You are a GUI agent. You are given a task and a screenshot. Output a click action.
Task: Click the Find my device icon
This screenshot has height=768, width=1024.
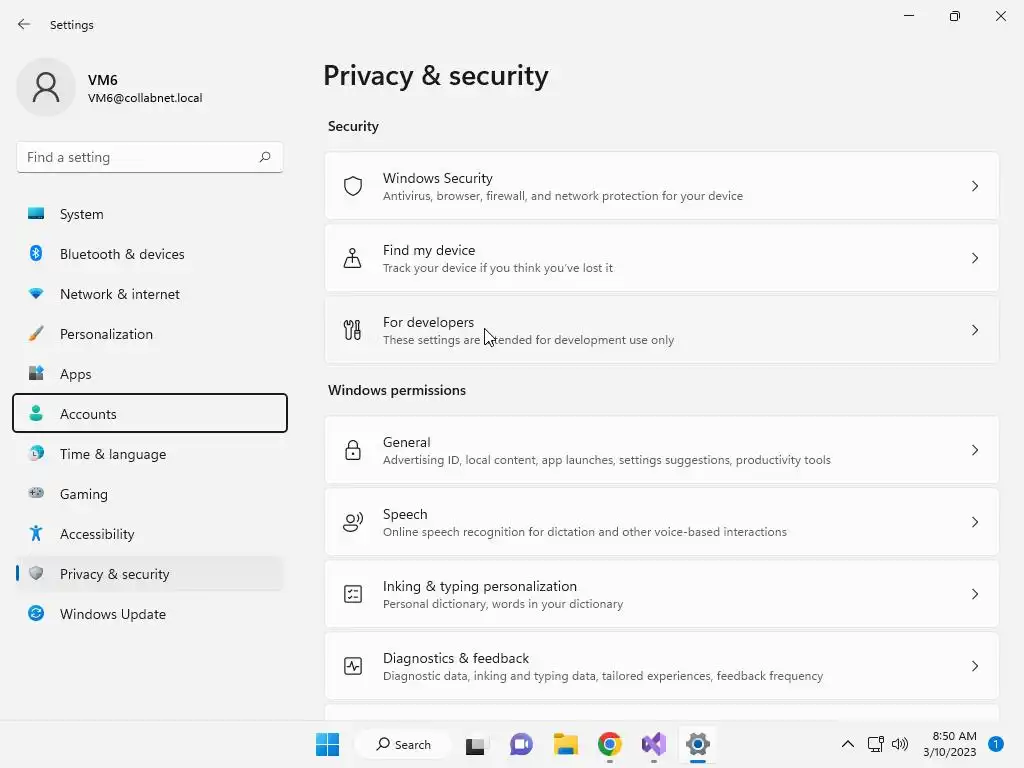pos(353,258)
